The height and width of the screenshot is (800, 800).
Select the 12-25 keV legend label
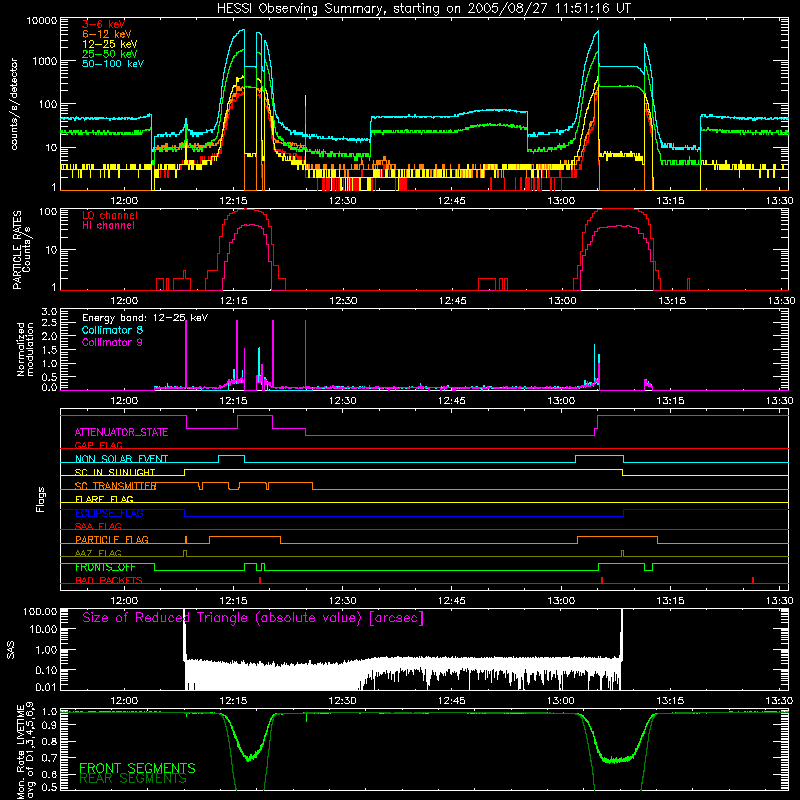(109, 44)
